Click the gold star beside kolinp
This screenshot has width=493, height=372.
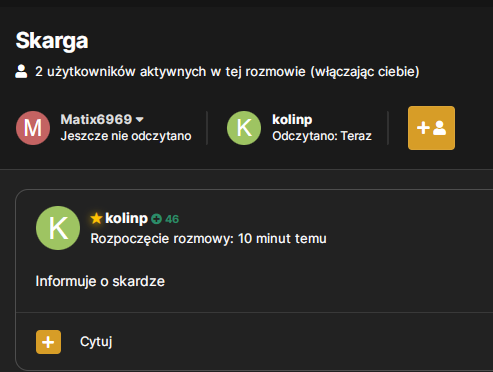pos(96,218)
